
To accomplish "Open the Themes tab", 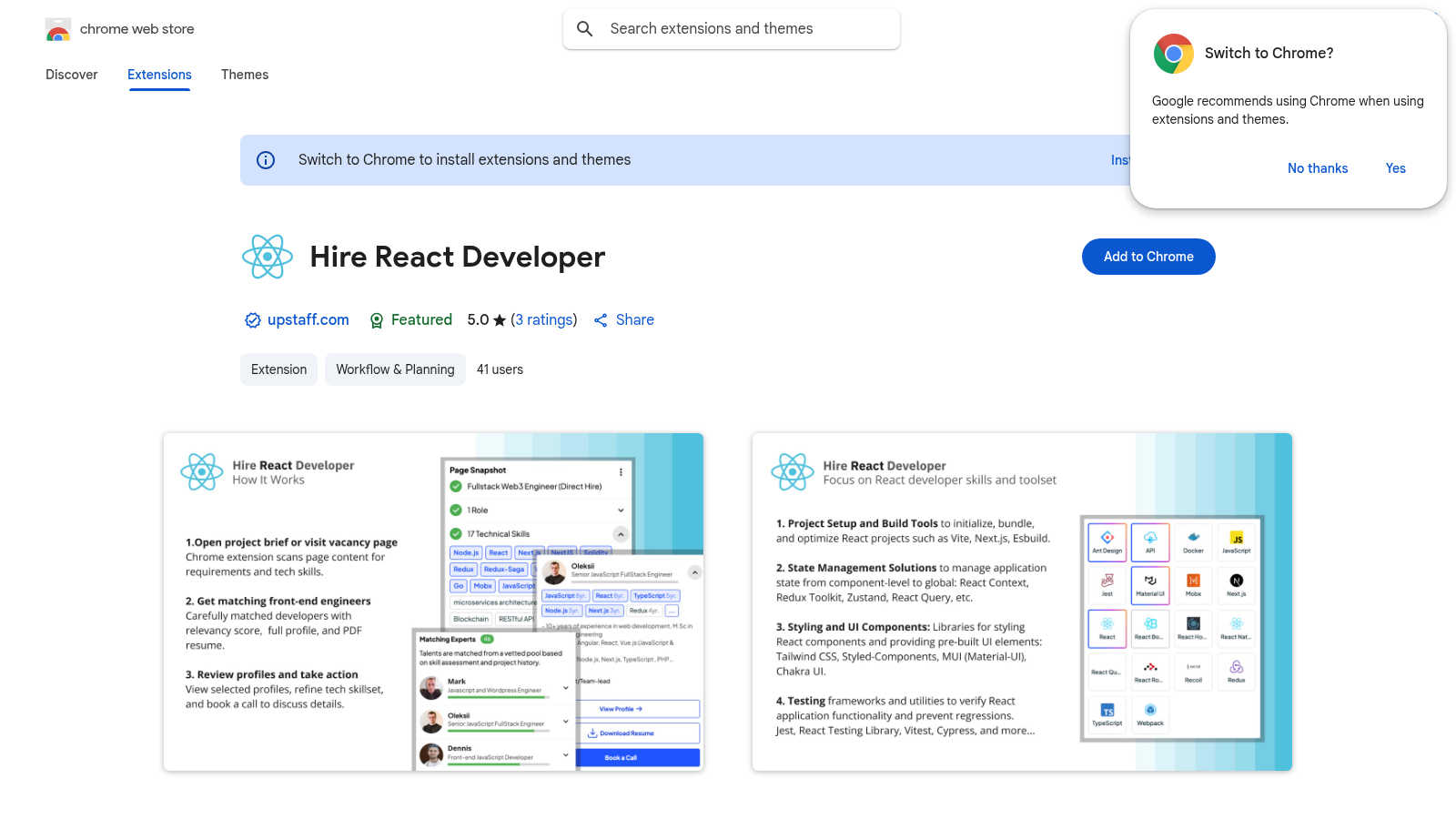I will [245, 75].
